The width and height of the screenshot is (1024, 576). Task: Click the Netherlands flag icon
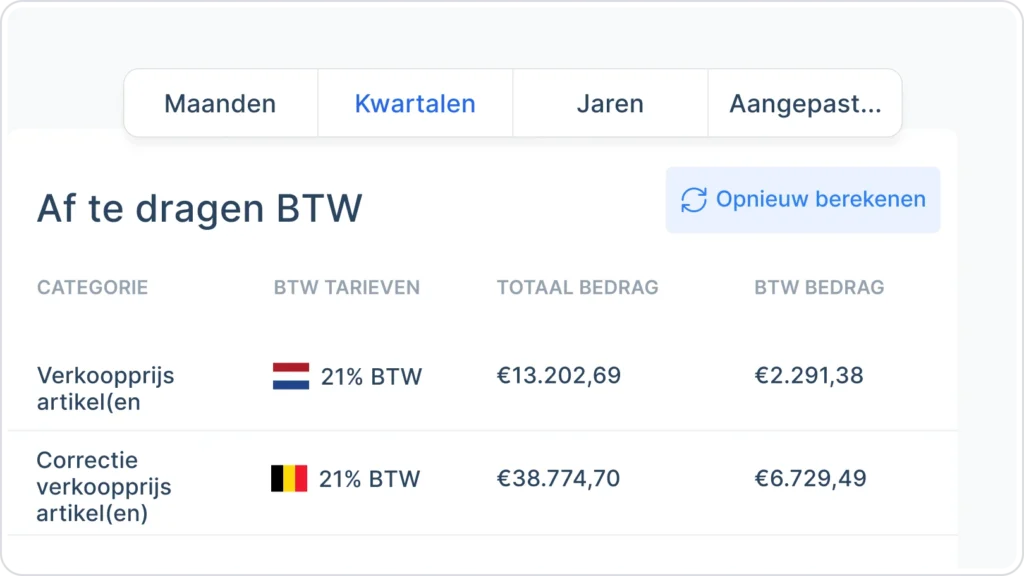click(291, 376)
